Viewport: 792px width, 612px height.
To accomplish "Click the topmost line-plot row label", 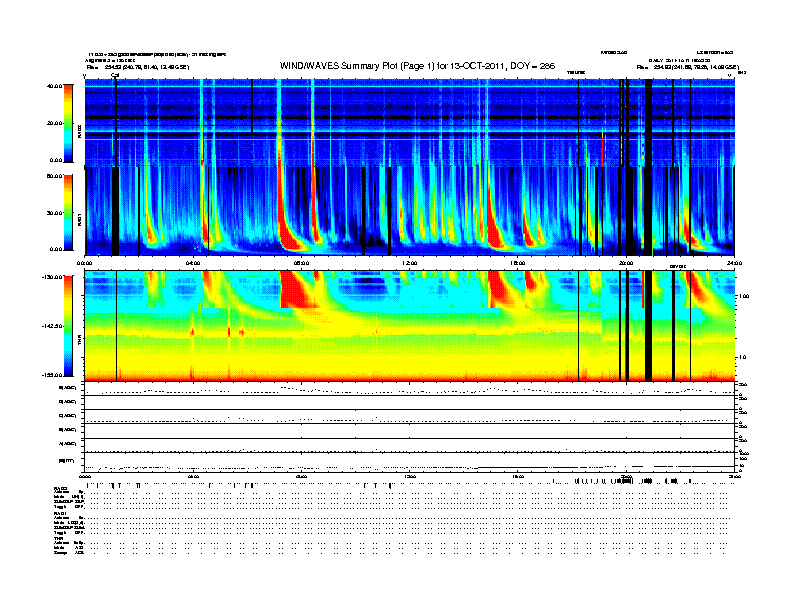I will 68,388.
